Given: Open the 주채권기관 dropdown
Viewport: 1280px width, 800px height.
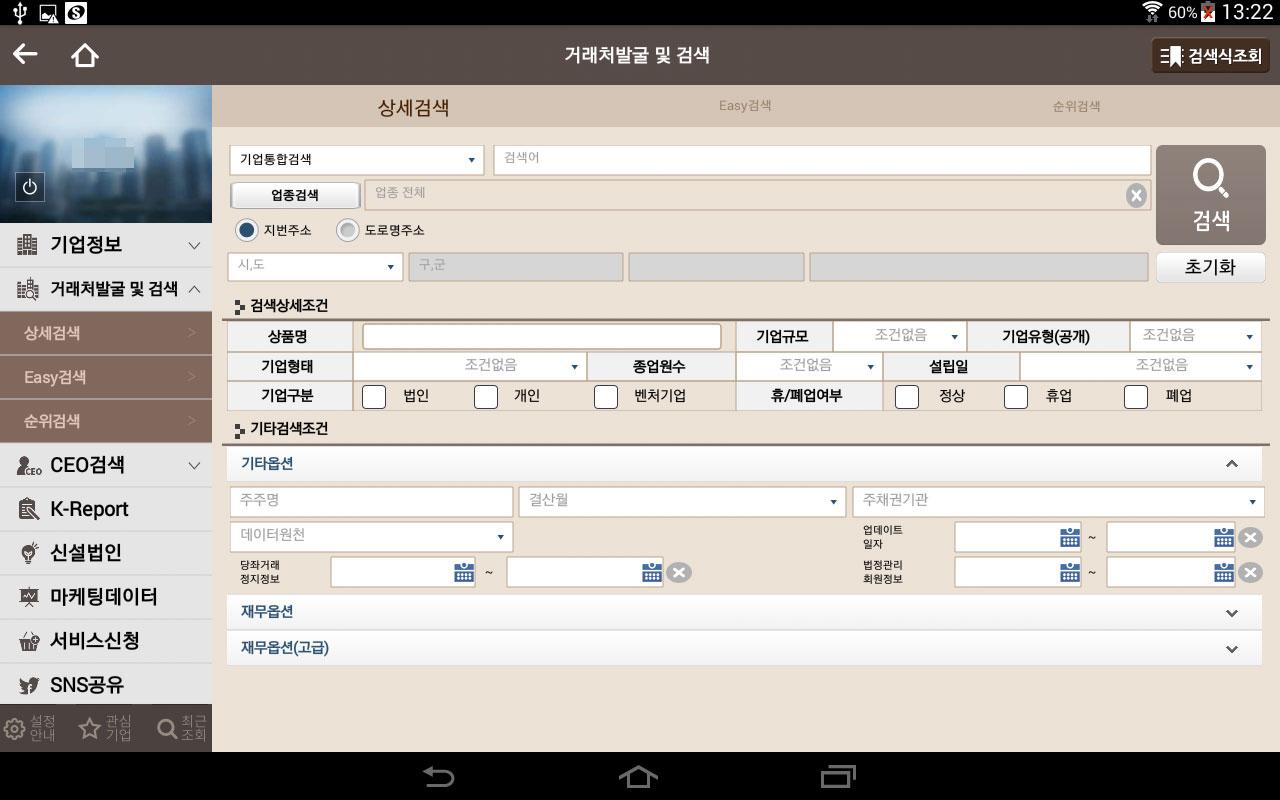Looking at the screenshot, I should click(x=1058, y=500).
